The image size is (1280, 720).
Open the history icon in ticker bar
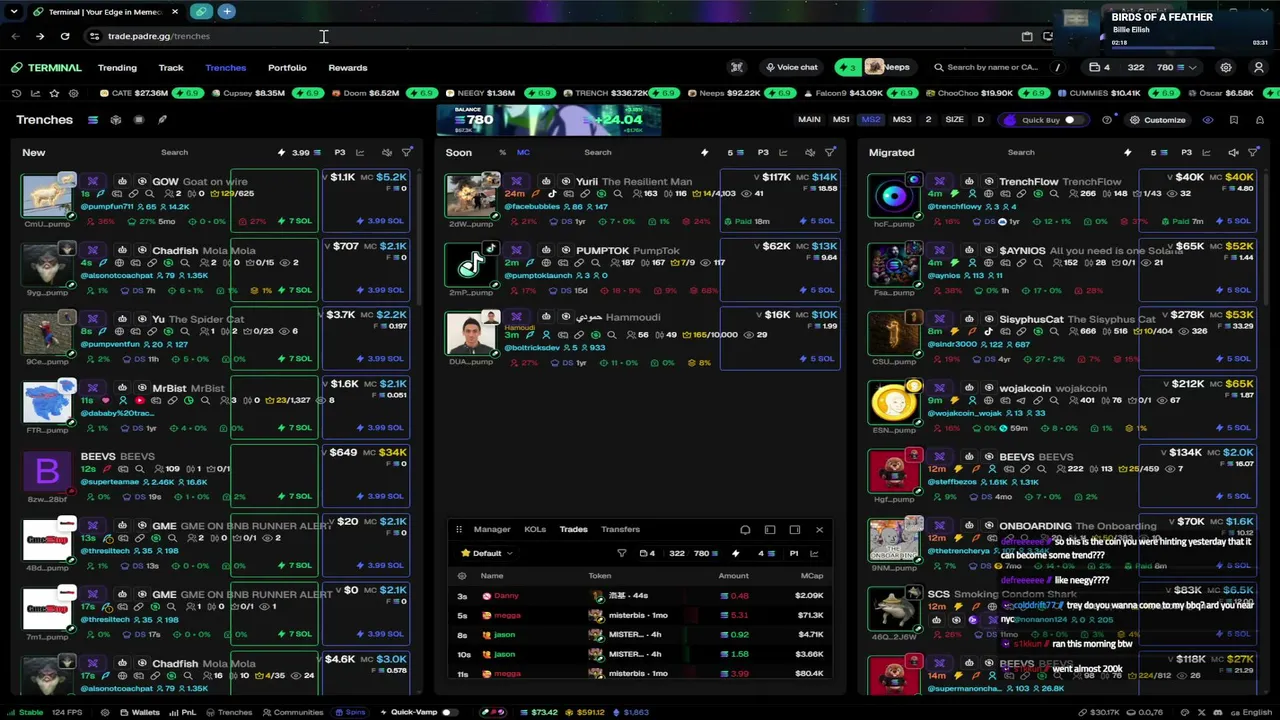16,93
